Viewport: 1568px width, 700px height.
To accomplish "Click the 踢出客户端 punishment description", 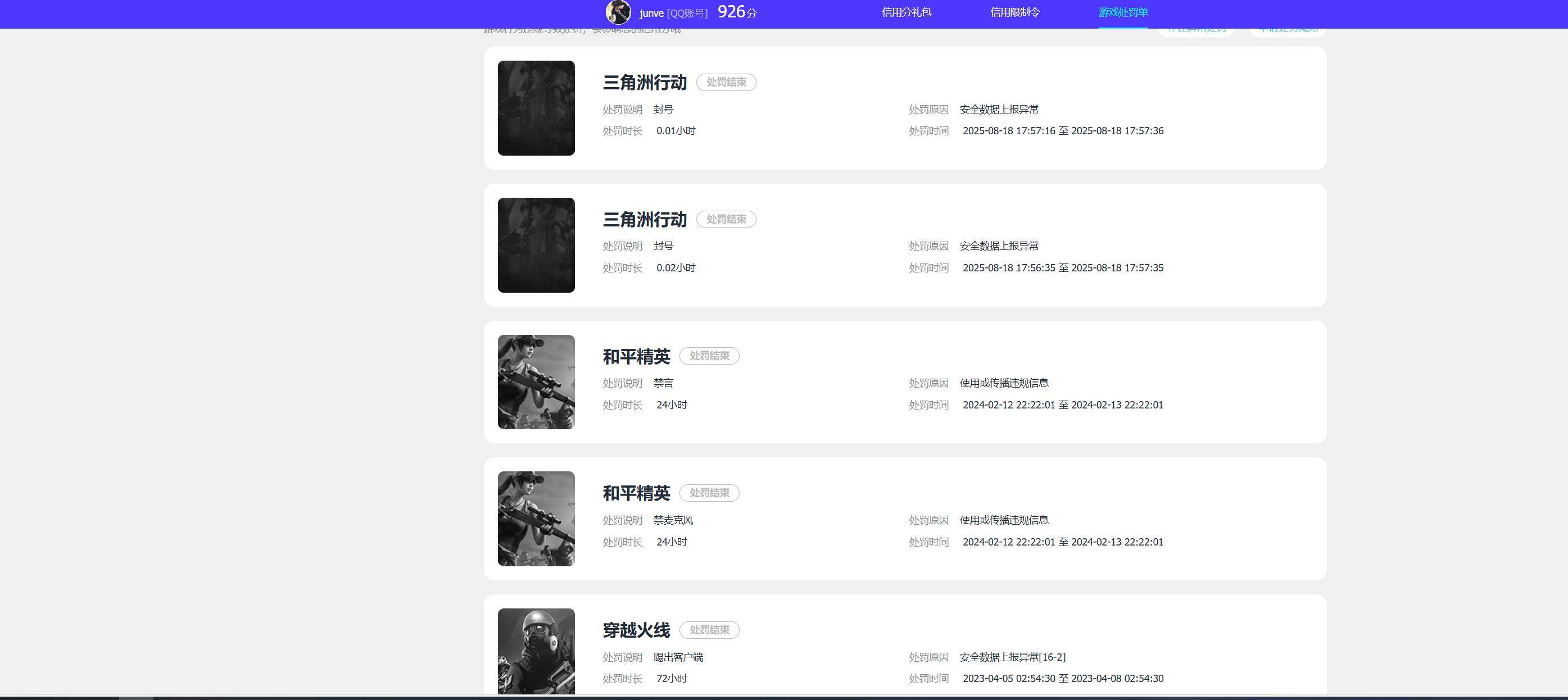I will click(x=678, y=657).
